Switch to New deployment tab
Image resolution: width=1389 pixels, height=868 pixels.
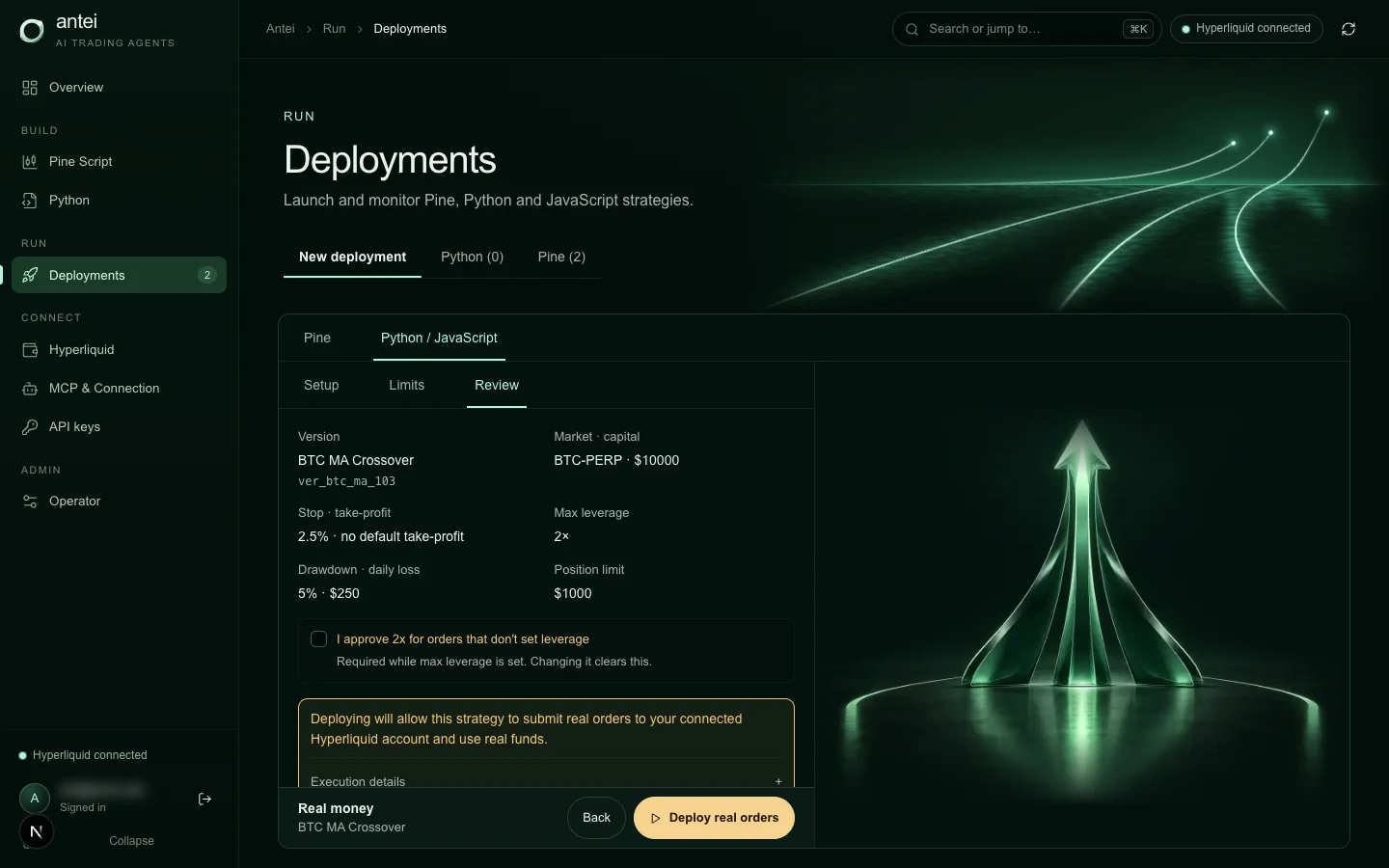pos(352,257)
